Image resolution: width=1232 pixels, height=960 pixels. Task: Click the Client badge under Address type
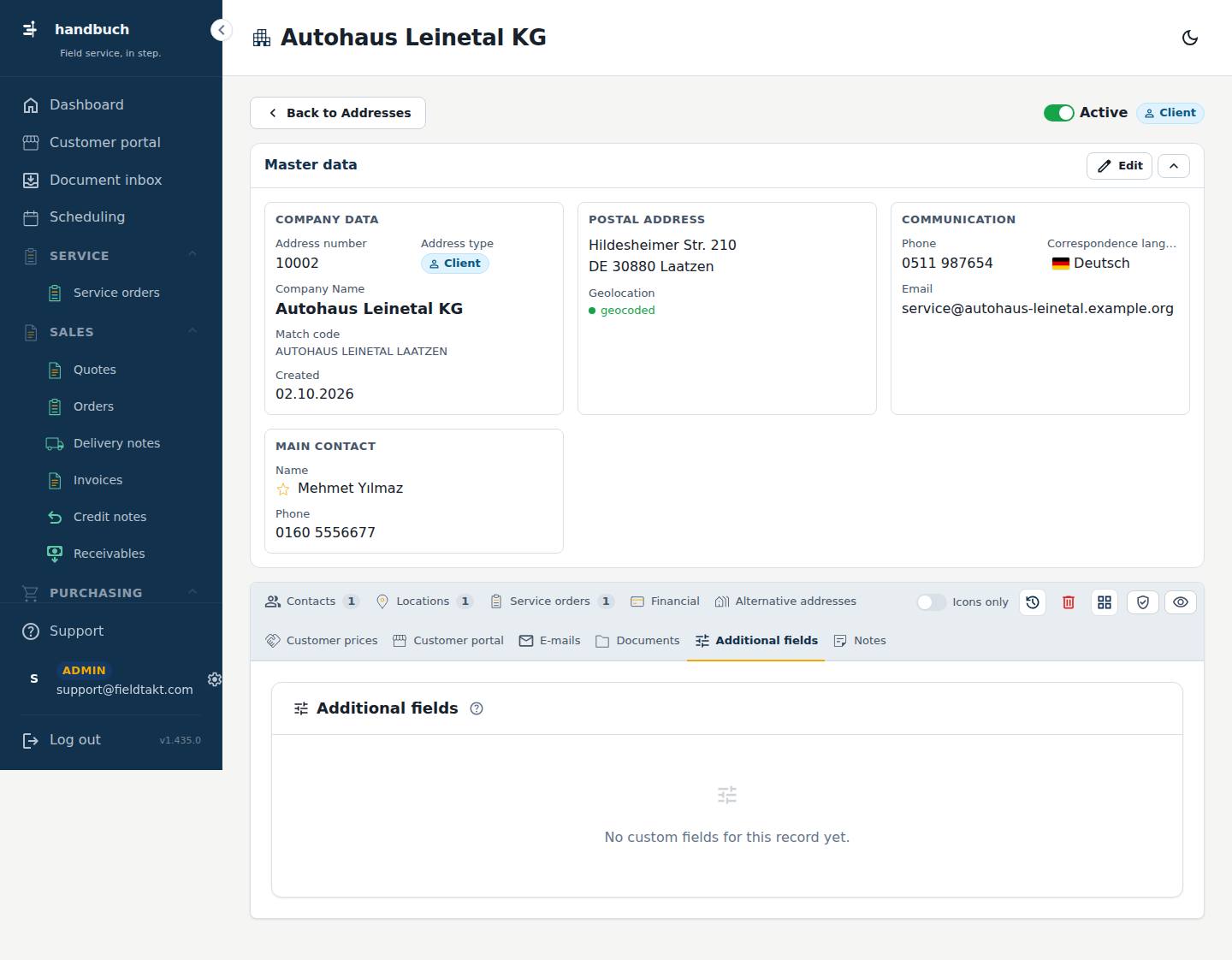(455, 264)
